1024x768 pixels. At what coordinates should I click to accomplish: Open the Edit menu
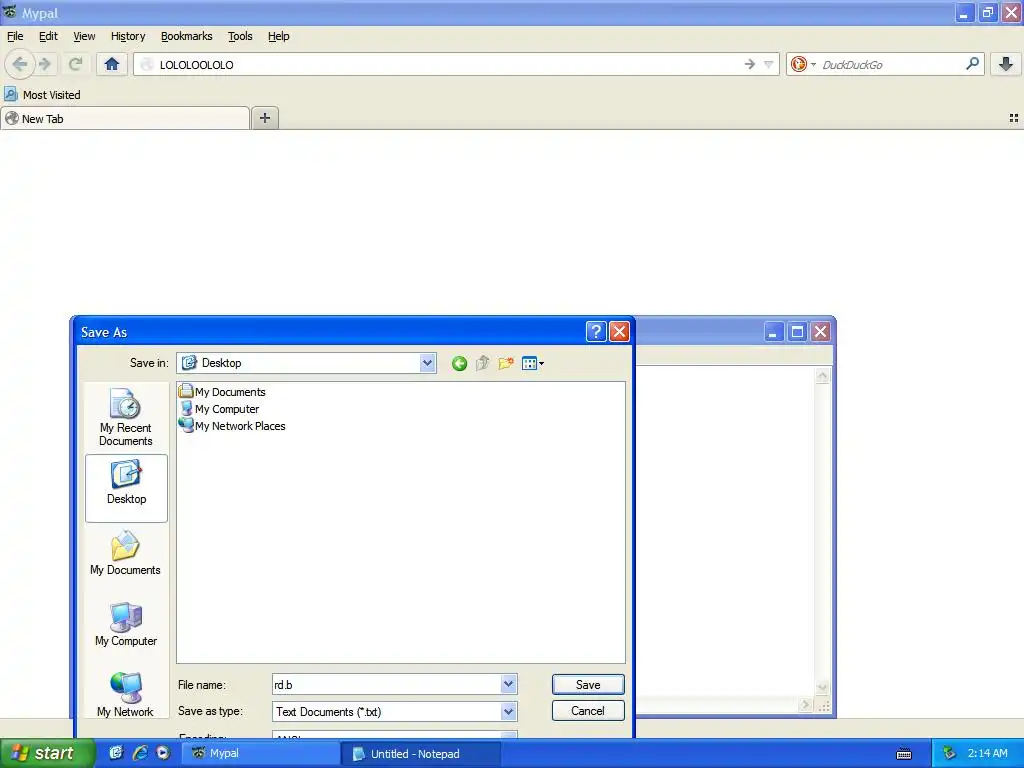[x=48, y=36]
